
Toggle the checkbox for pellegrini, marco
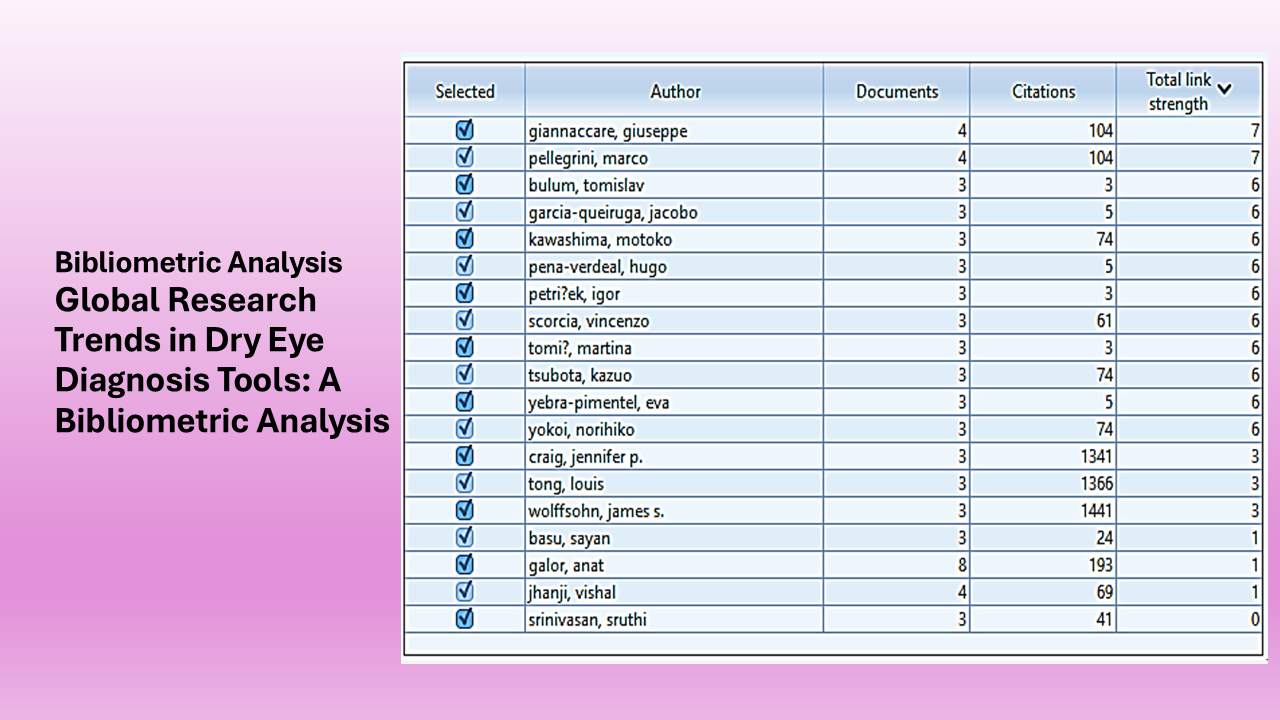click(x=464, y=158)
